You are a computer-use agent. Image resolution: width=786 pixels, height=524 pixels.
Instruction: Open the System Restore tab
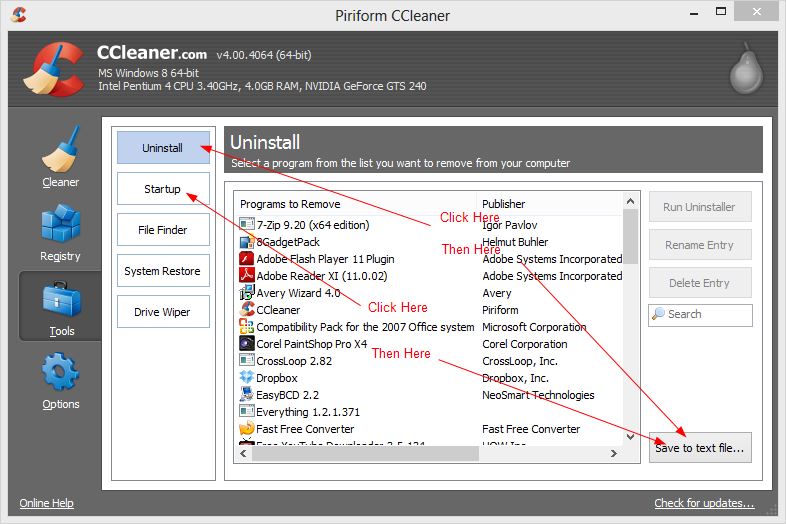coord(163,271)
